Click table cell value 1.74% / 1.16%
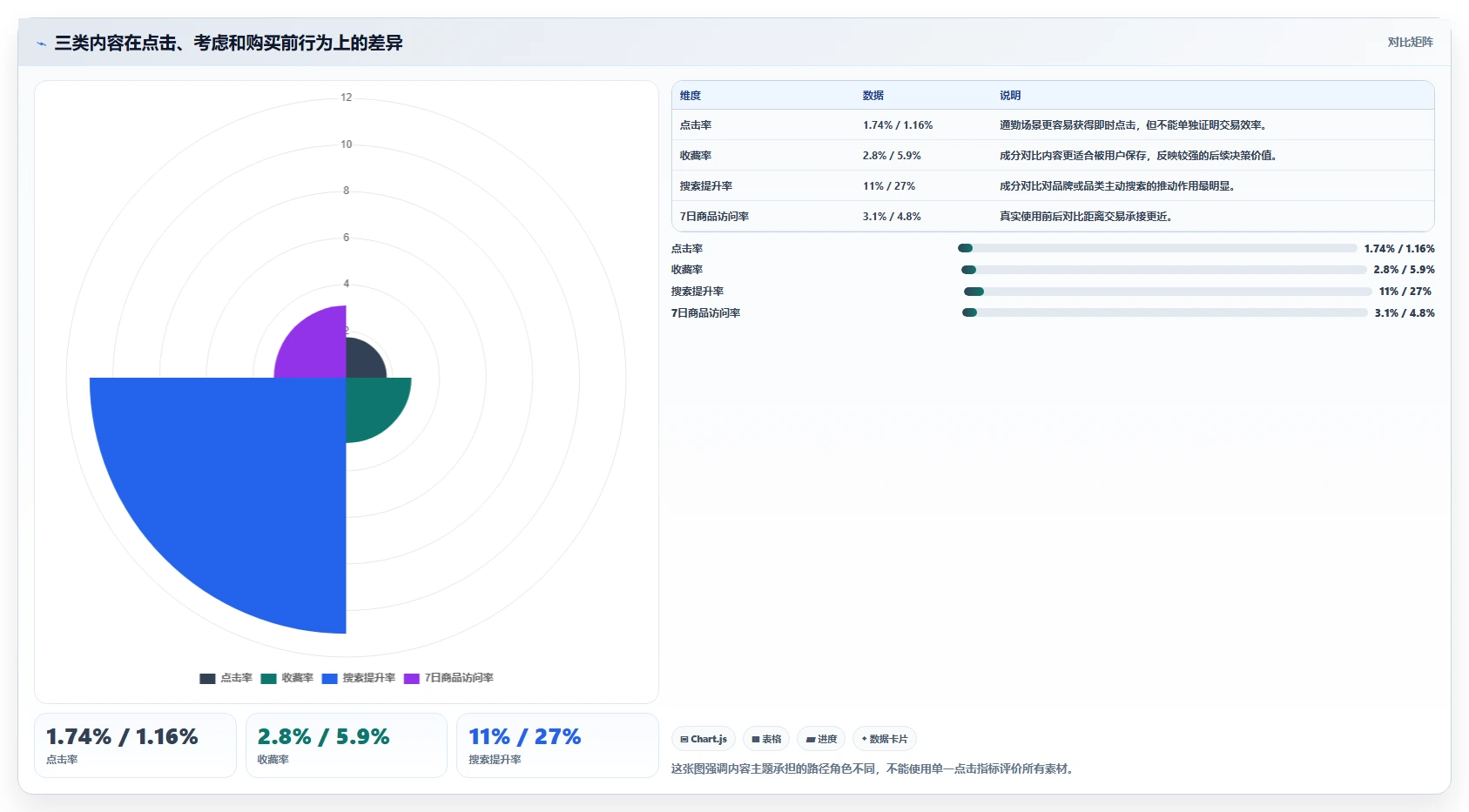Screen dimensions: 1469x812 pyautogui.click(x=898, y=125)
